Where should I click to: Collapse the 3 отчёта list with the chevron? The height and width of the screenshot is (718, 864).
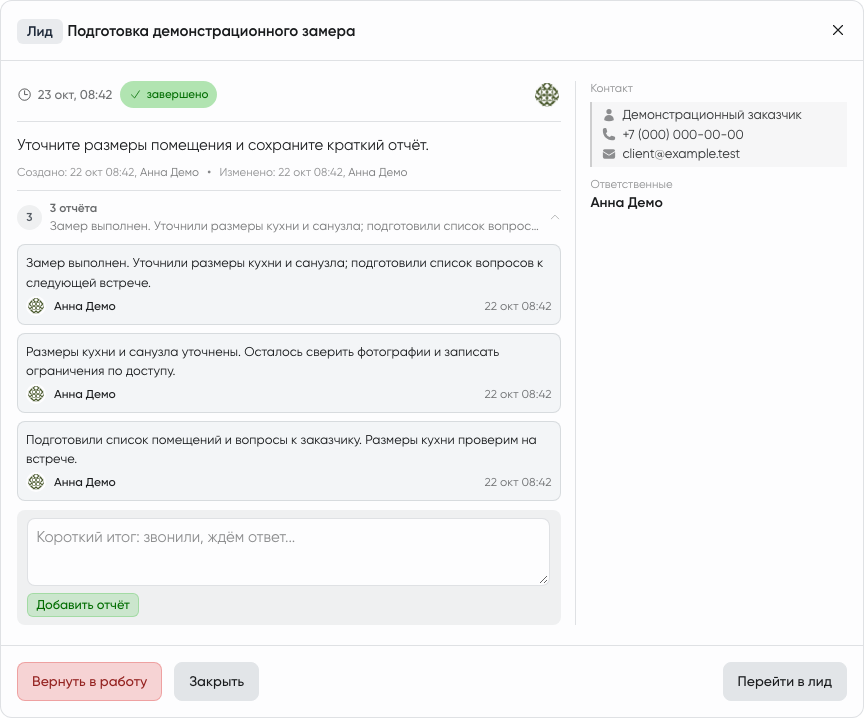[555, 217]
